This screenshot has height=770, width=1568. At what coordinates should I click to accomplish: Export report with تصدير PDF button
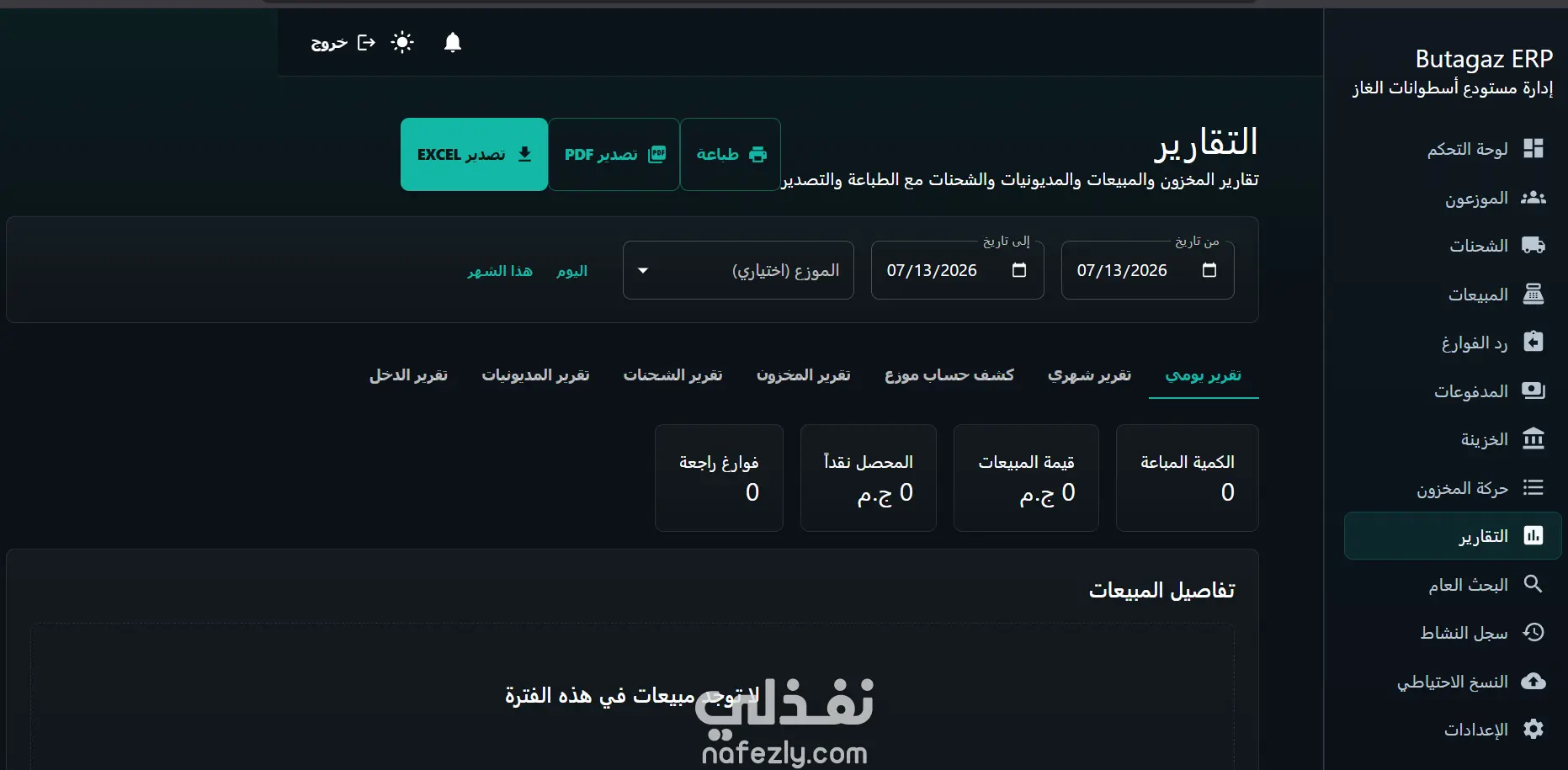(x=614, y=154)
